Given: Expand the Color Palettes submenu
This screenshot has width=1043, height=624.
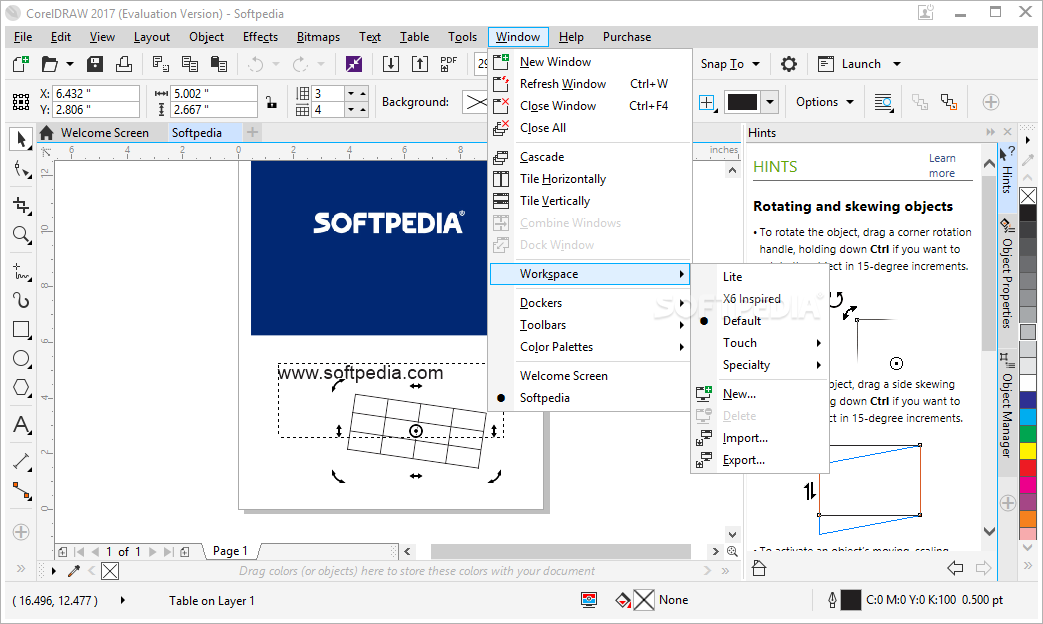Looking at the screenshot, I should 589,347.
